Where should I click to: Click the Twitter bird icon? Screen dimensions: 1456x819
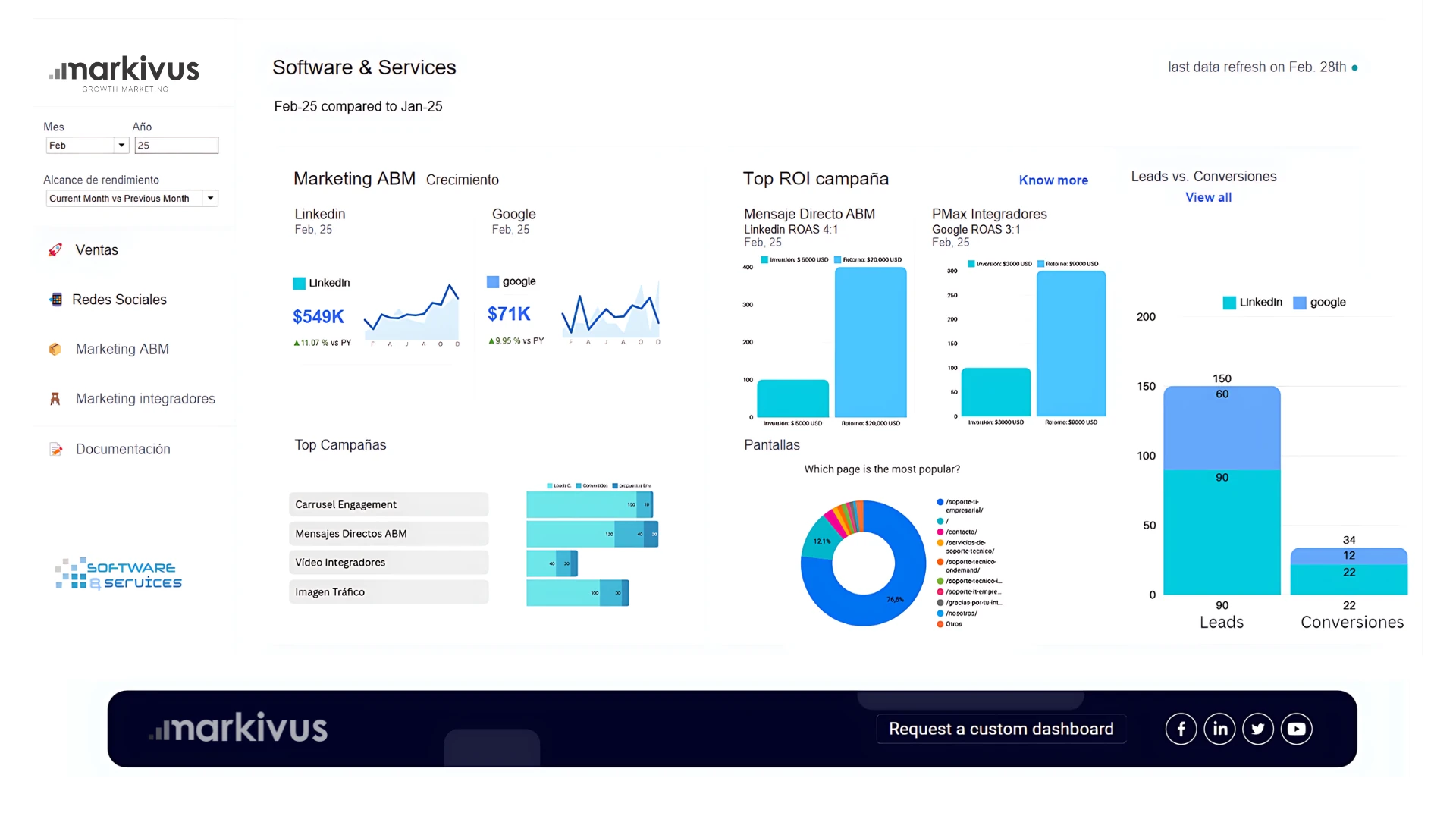[x=1258, y=729]
